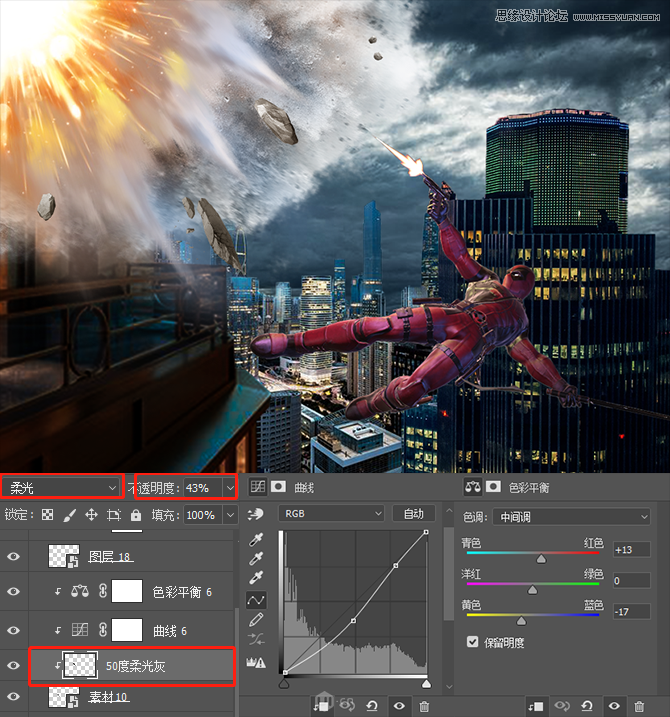Click the view previous state icon in Color Balance
This screenshot has height=717, width=670.
562,706
